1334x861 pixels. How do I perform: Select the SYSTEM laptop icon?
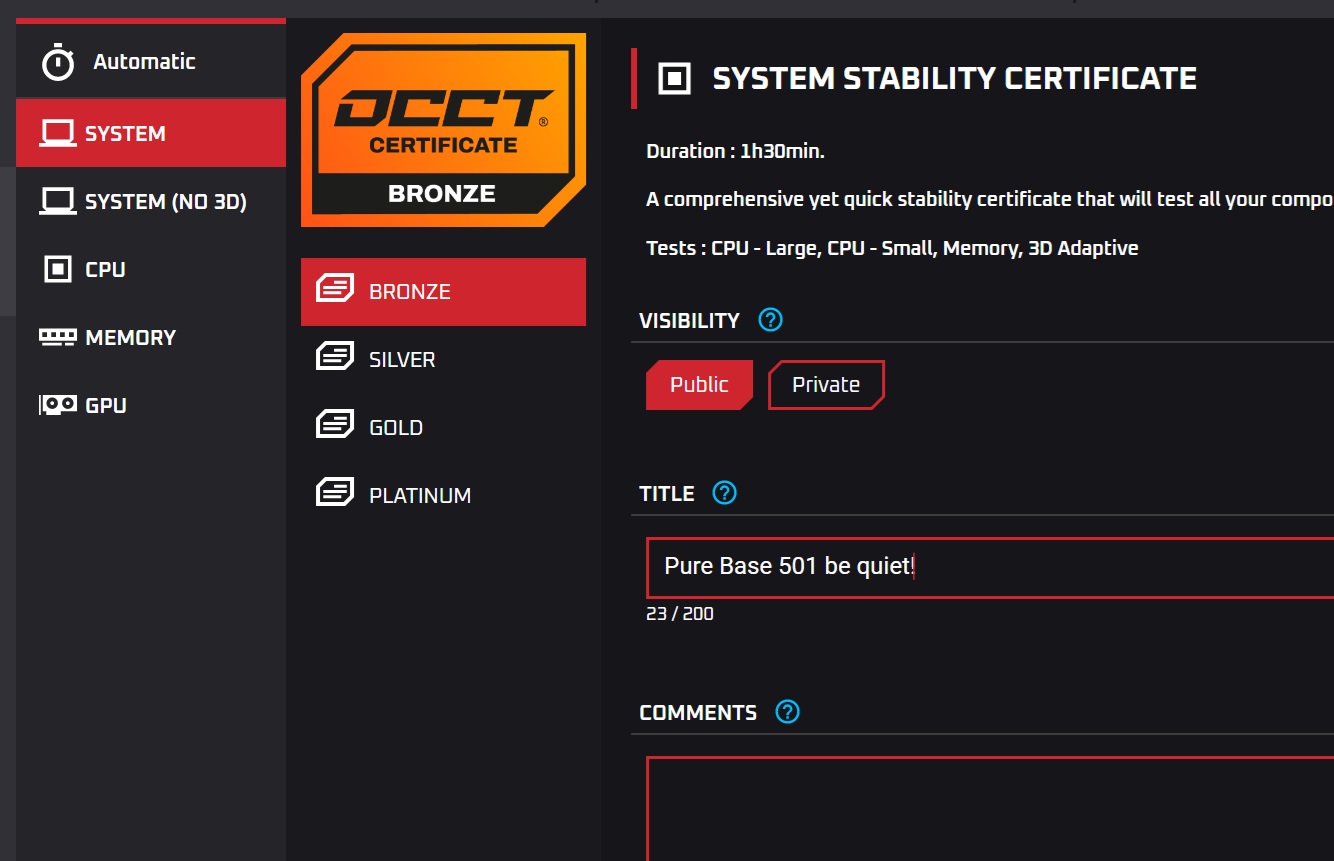tap(57, 133)
